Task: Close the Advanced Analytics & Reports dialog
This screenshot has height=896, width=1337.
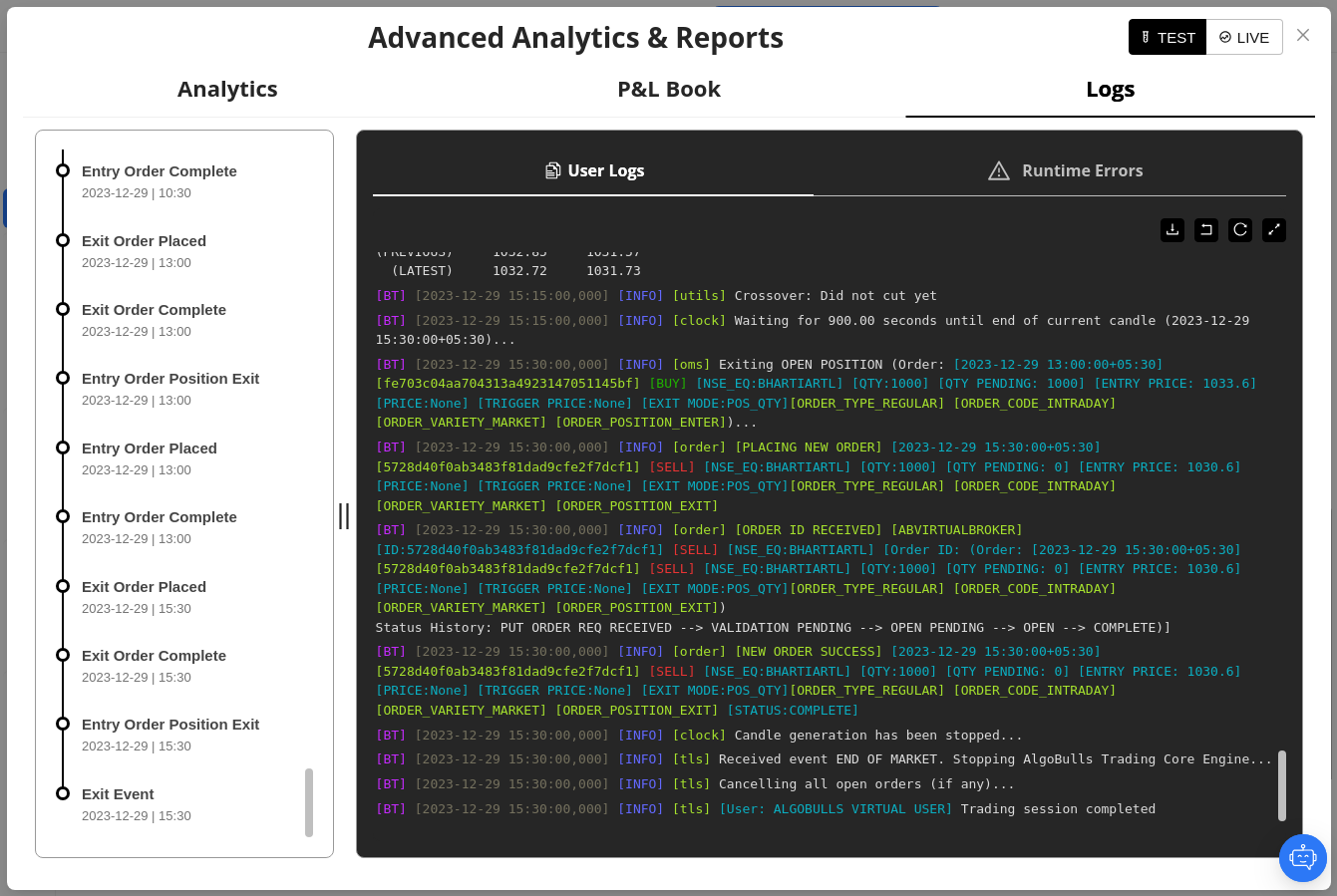Action: [1303, 36]
